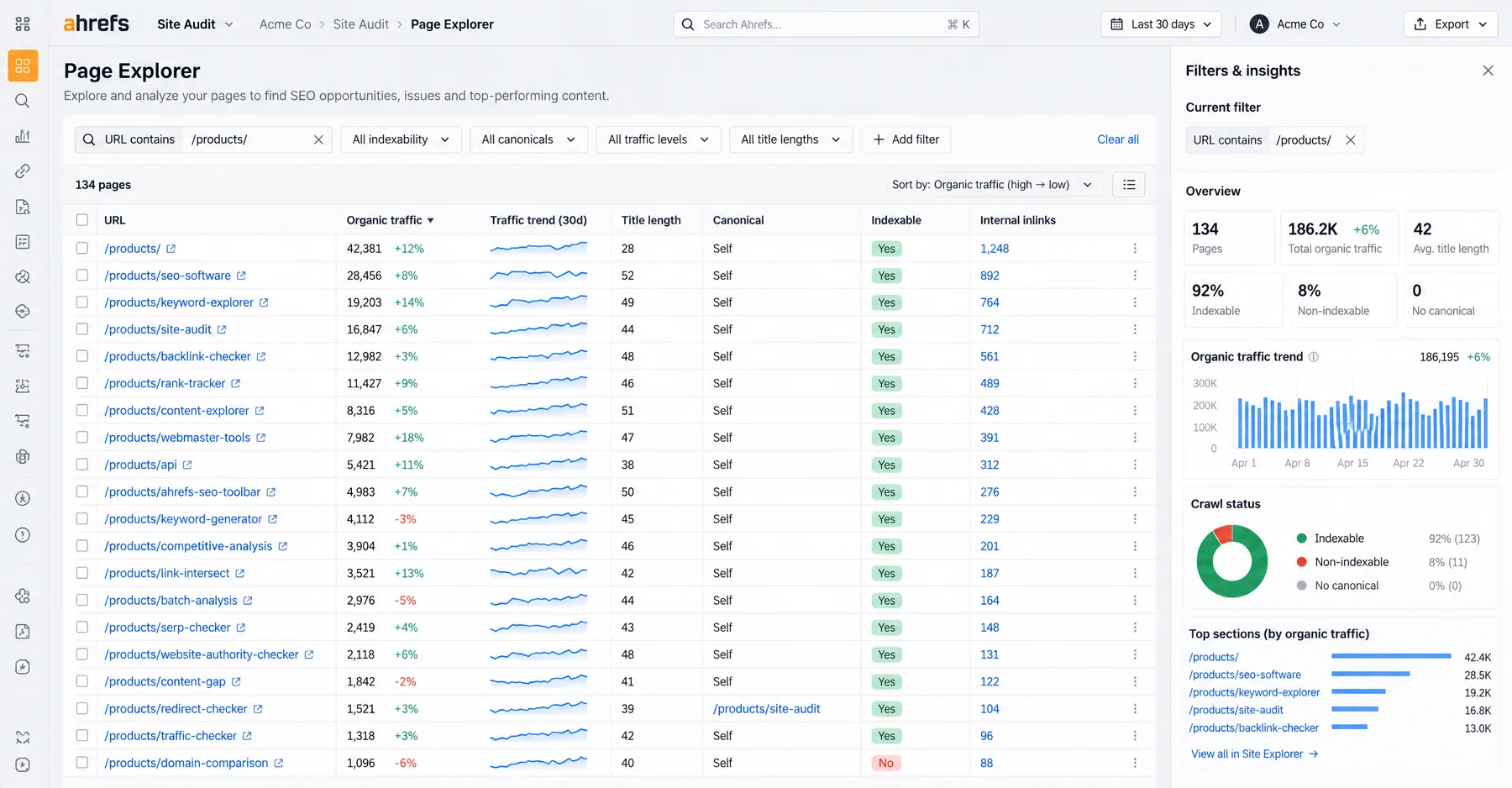Screen dimensions: 1512x788
Task: Click the URL contains /products/ filter field
Action: coord(203,139)
